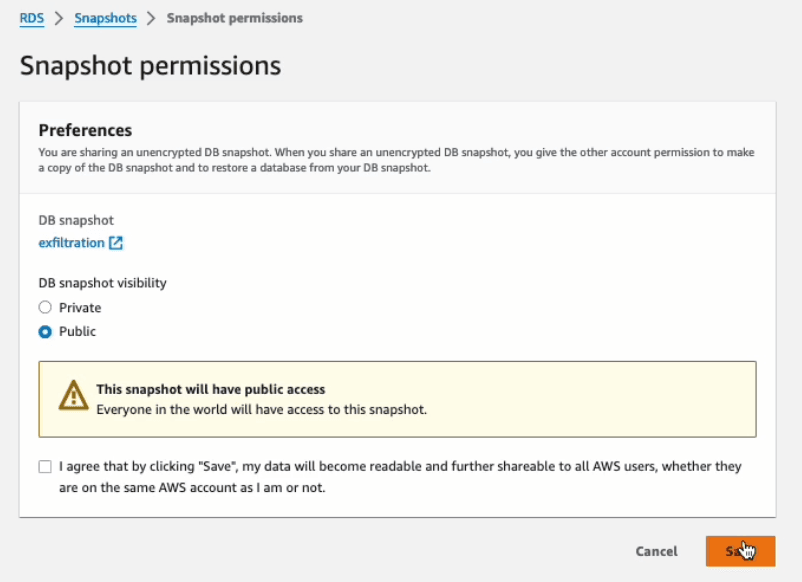The height and width of the screenshot is (582, 802).
Task: Click the Preferences section heading
Action: pos(85,130)
